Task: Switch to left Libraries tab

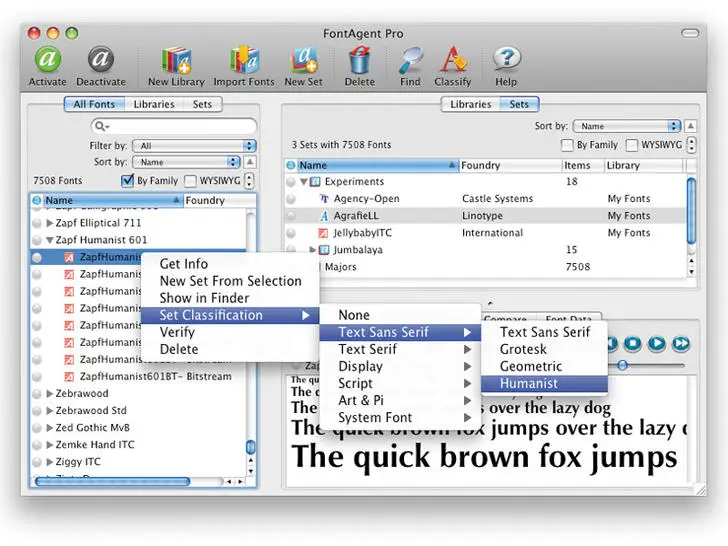Action: (x=154, y=104)
